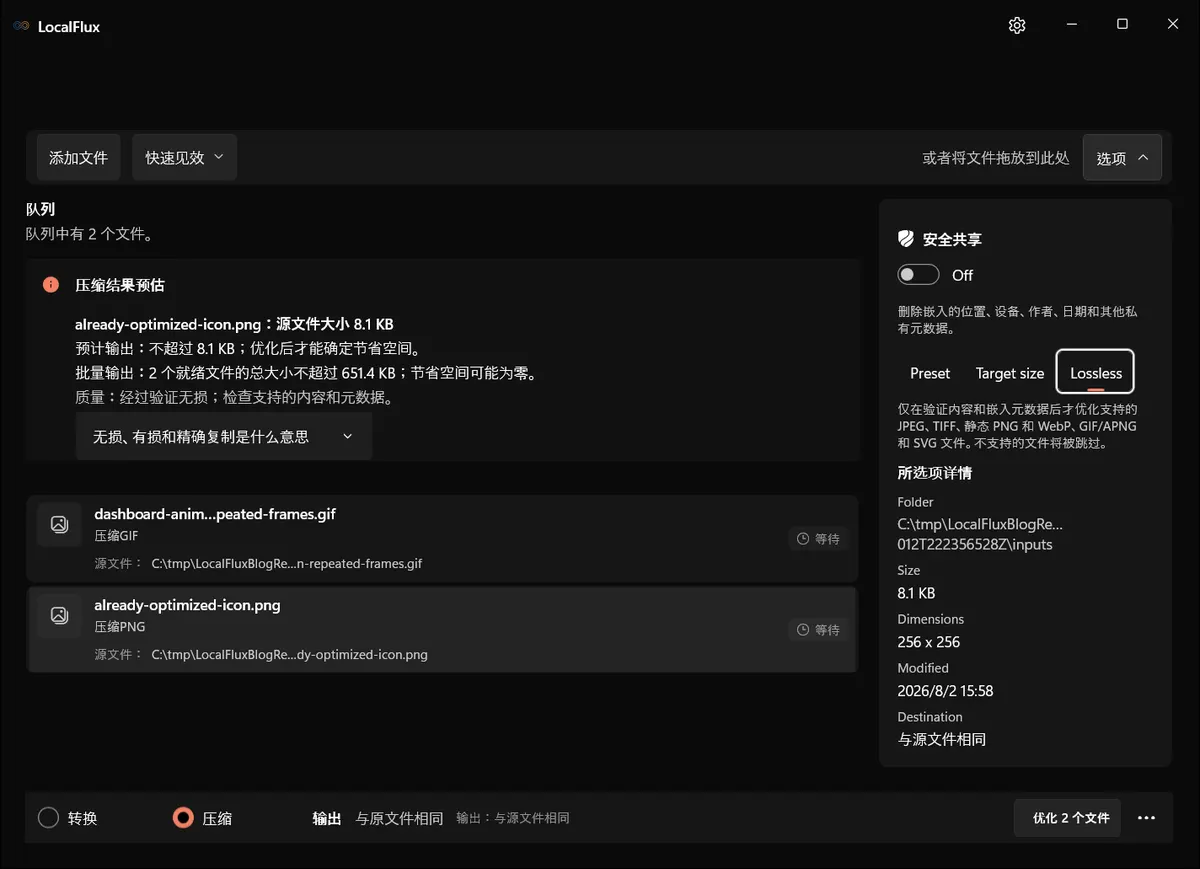Open the three-dots more menu
This screenshot has width=1200, height=869.
pyautogui.click(x=1146, y=818)
